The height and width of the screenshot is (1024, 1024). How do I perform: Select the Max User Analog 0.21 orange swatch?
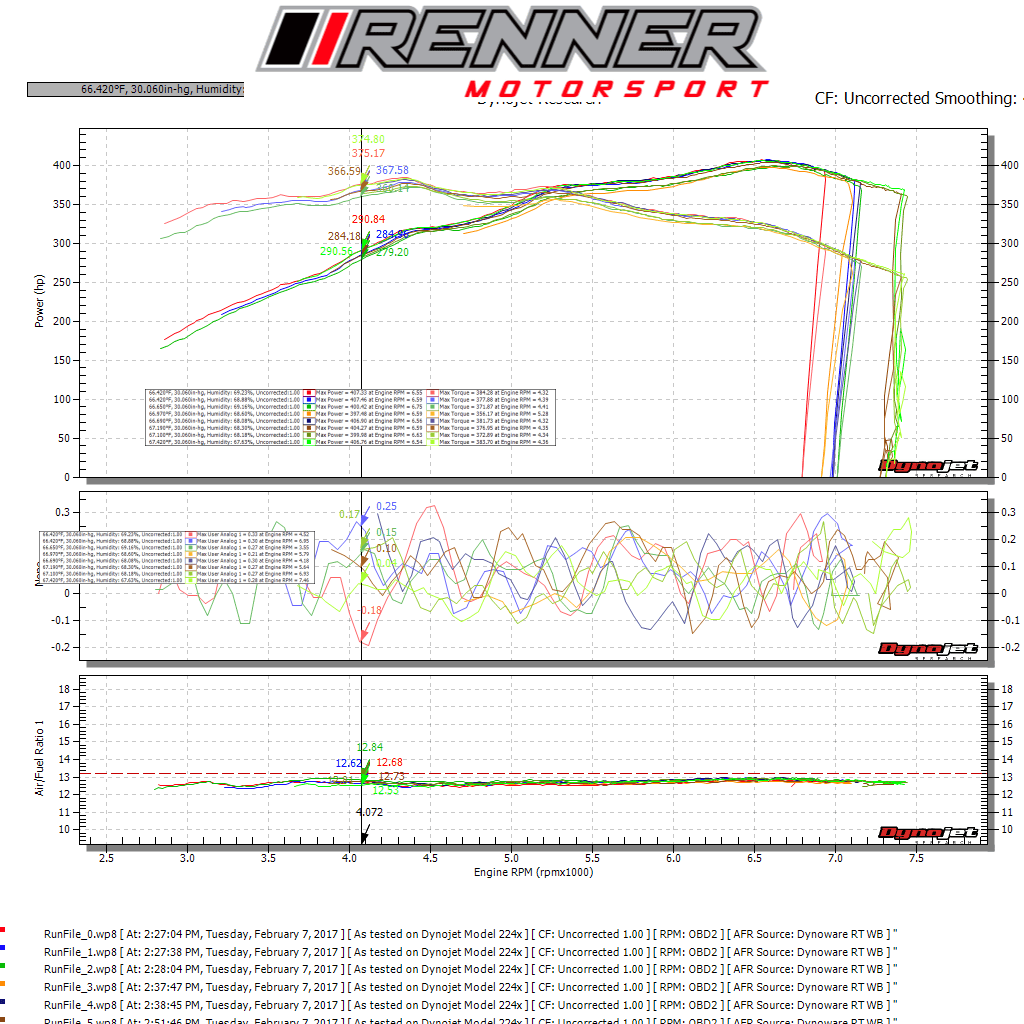[x=191, y=554]
